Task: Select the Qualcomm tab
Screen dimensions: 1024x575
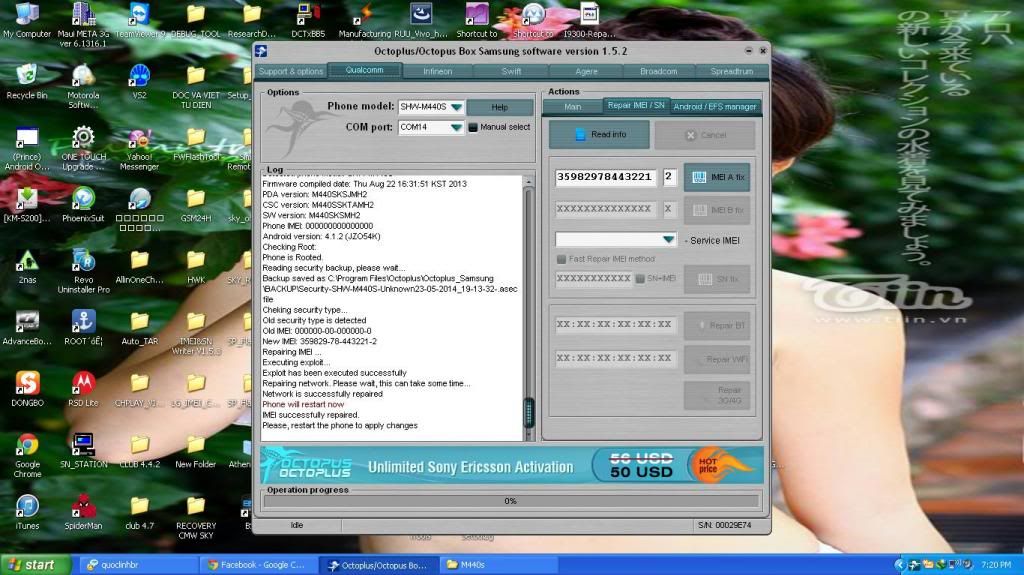Action: pos(364,70)
